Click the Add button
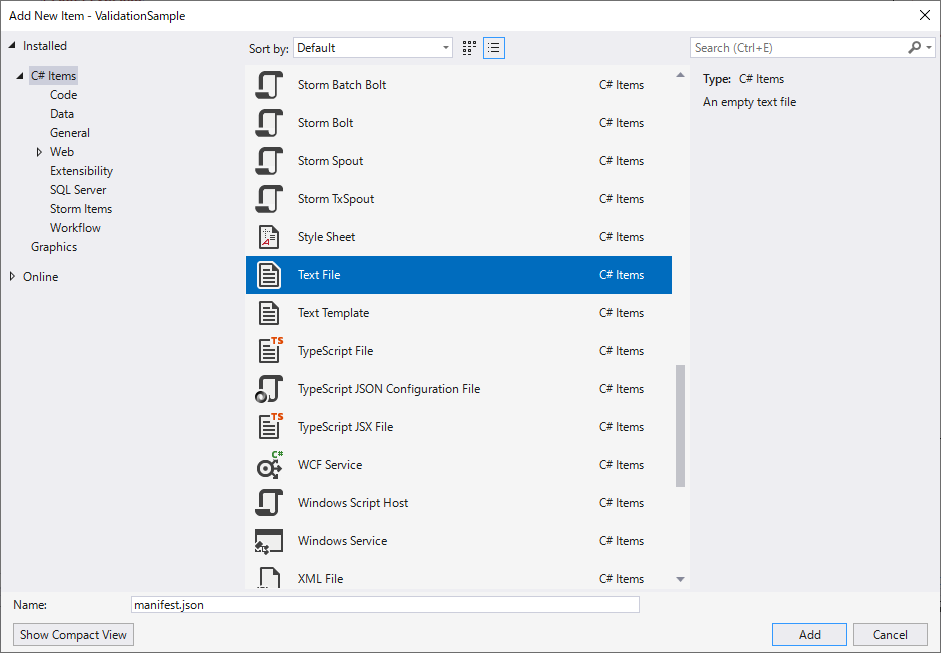 809,635
